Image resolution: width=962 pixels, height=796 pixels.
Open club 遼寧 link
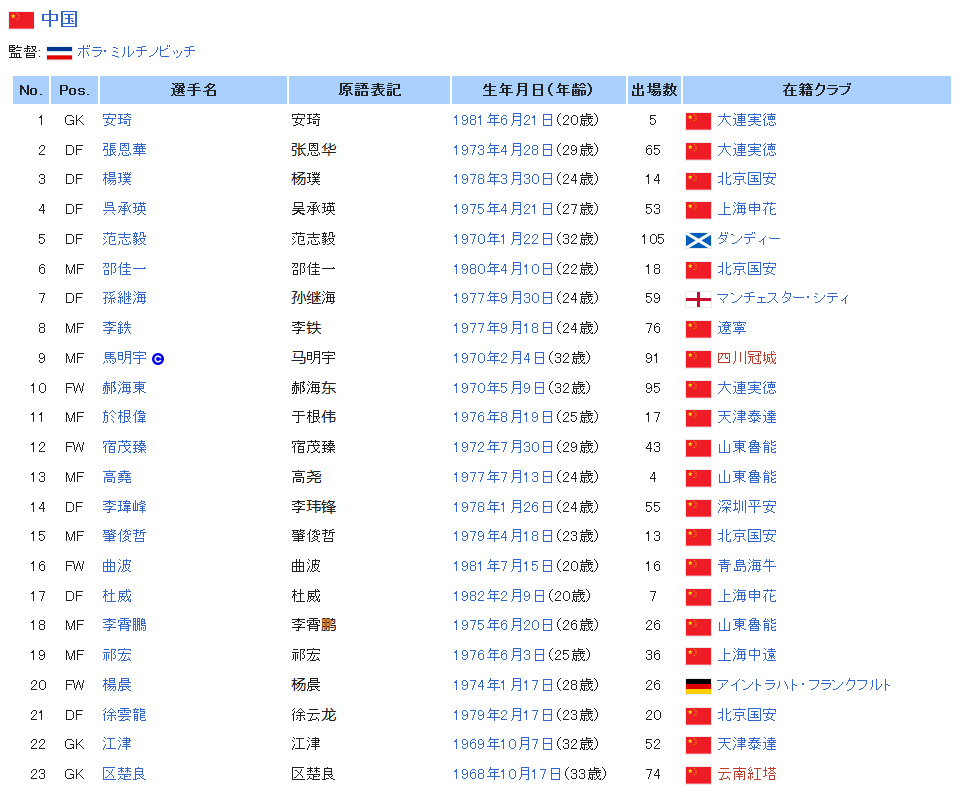coord(731,328)
